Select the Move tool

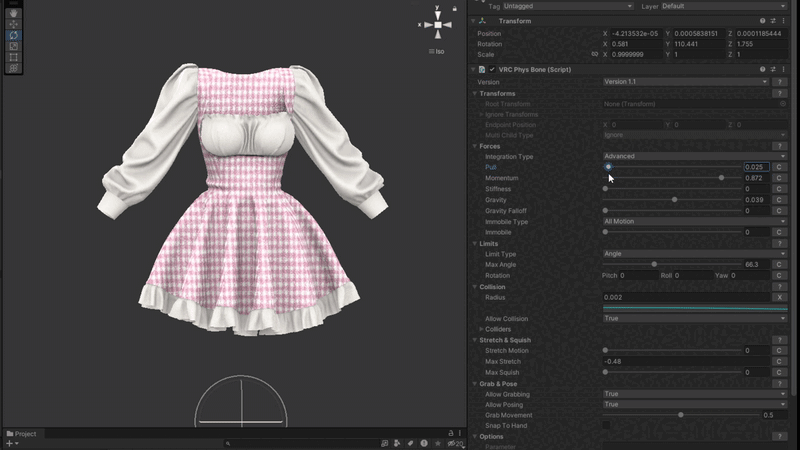pos(13,24)
